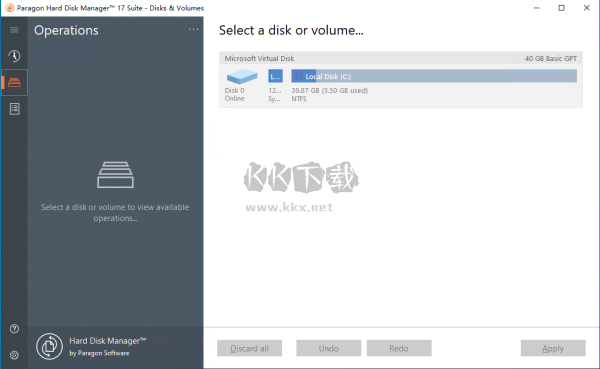Open the Settings gear icon
The width and height of the screenshot is (600, 369).
click(x=14, y=355)
